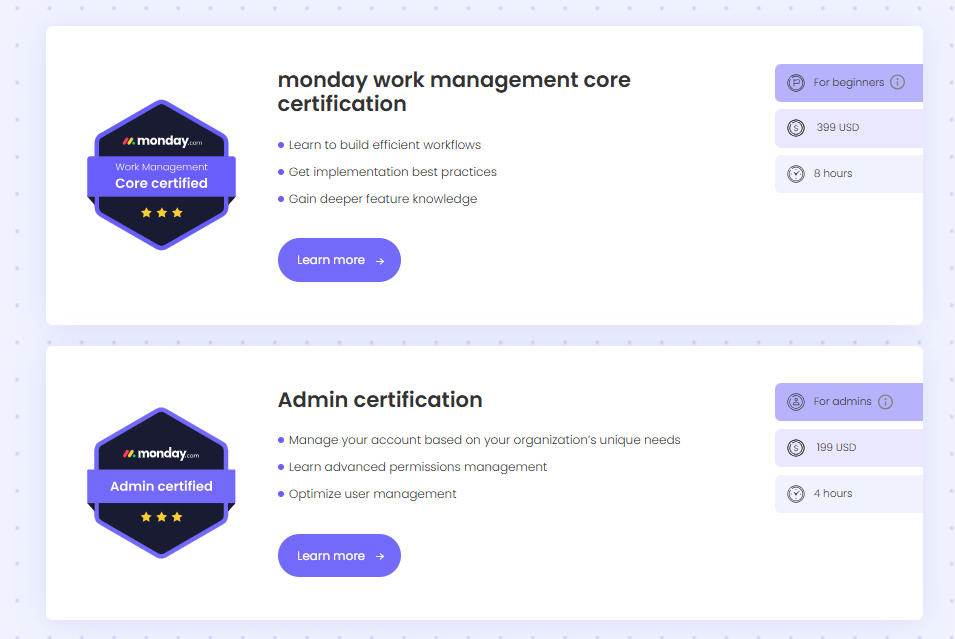Image resolution: width=955 pixels, height=639 pixels.
Task: Click the info icon beside For beginners
Action: (x=897, y=82)
